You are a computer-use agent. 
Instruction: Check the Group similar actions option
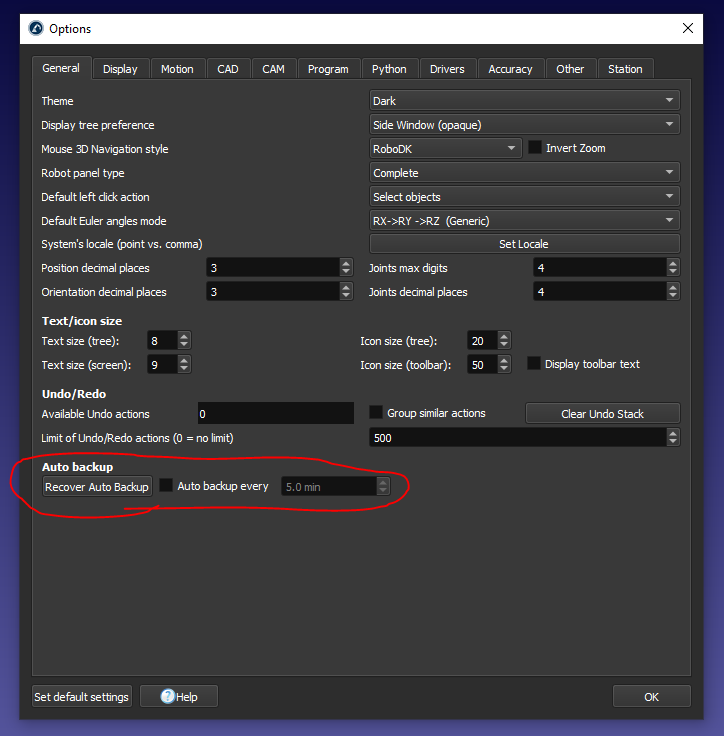pyautogui.click(x=377, y=413)
